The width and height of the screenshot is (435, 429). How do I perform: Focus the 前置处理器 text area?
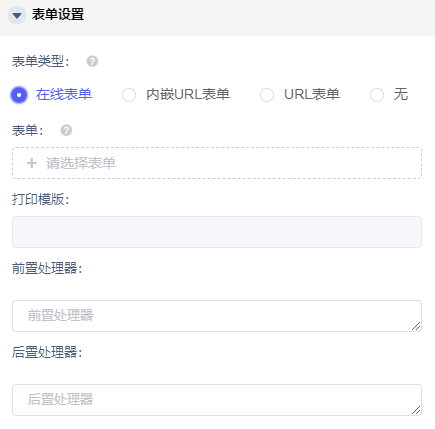point(217,316)
